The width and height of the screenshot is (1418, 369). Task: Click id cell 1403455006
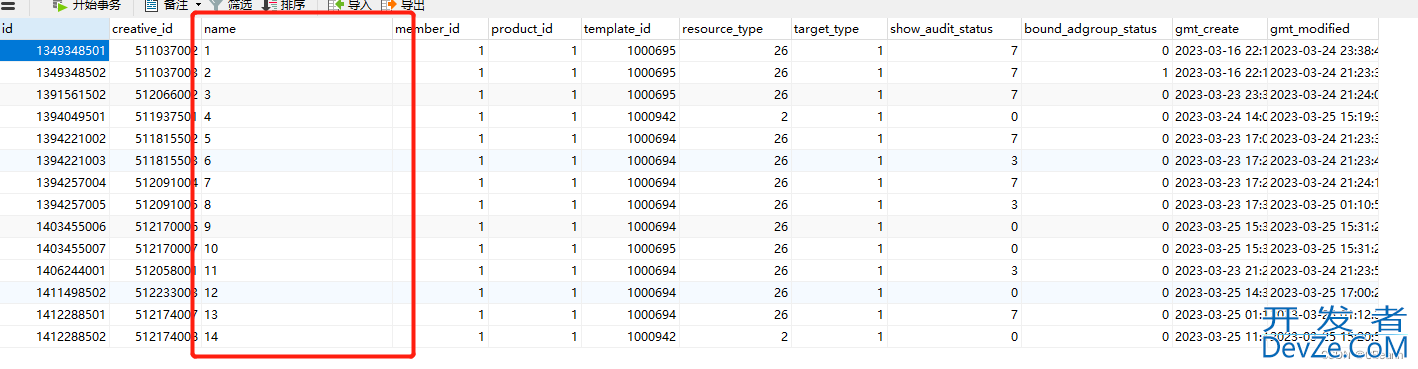[x=54, y=227]
